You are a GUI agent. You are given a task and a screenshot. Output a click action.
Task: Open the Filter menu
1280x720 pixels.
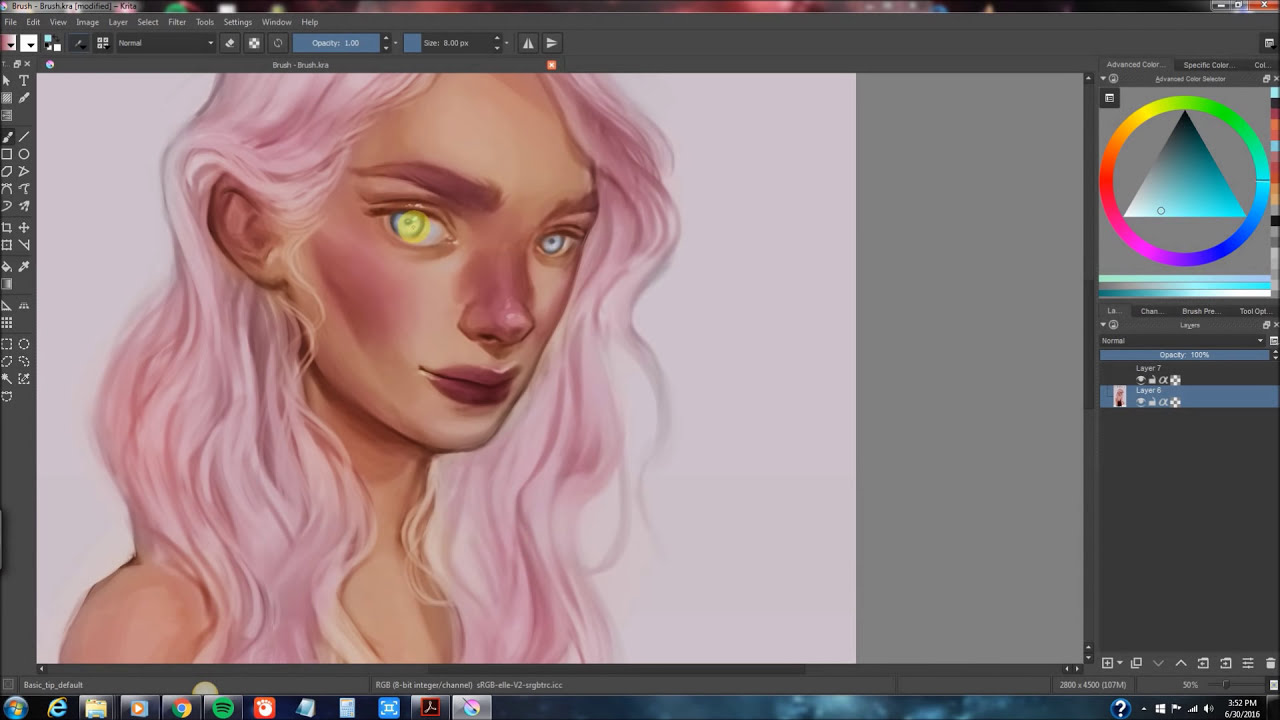click(x=177, y=22)
